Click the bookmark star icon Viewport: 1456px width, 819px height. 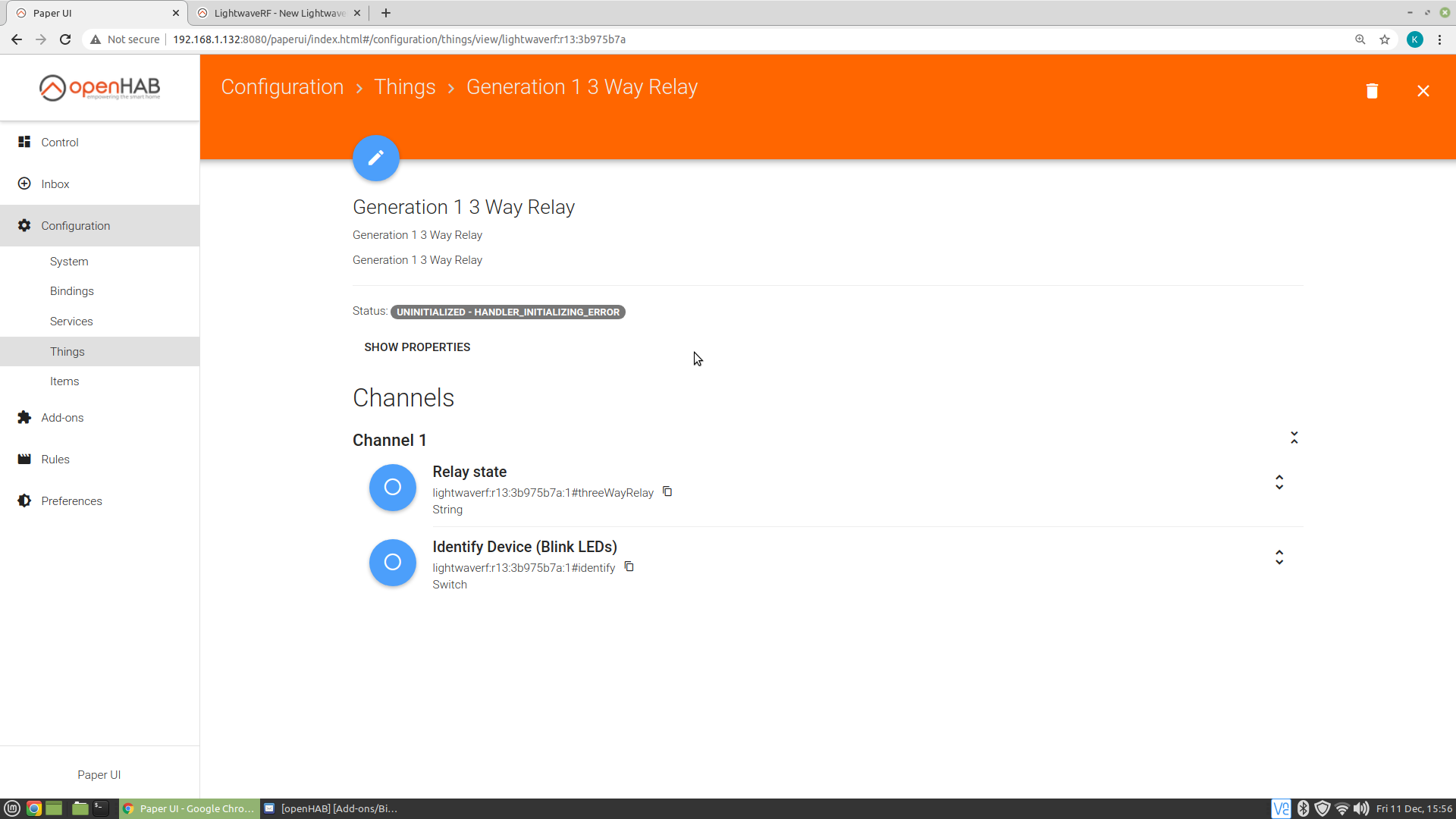coord(1385,39)
